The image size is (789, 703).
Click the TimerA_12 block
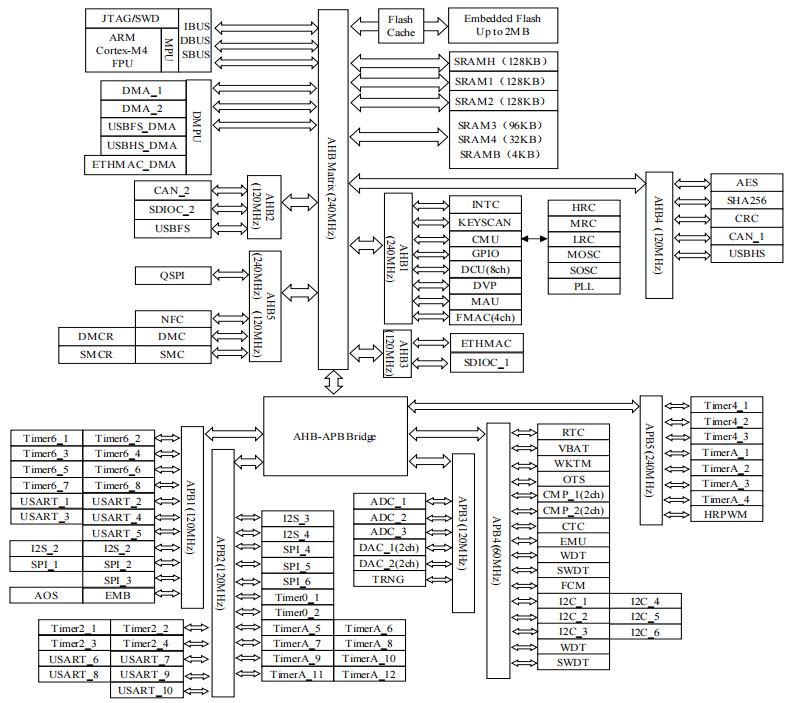tap(369, 674)
